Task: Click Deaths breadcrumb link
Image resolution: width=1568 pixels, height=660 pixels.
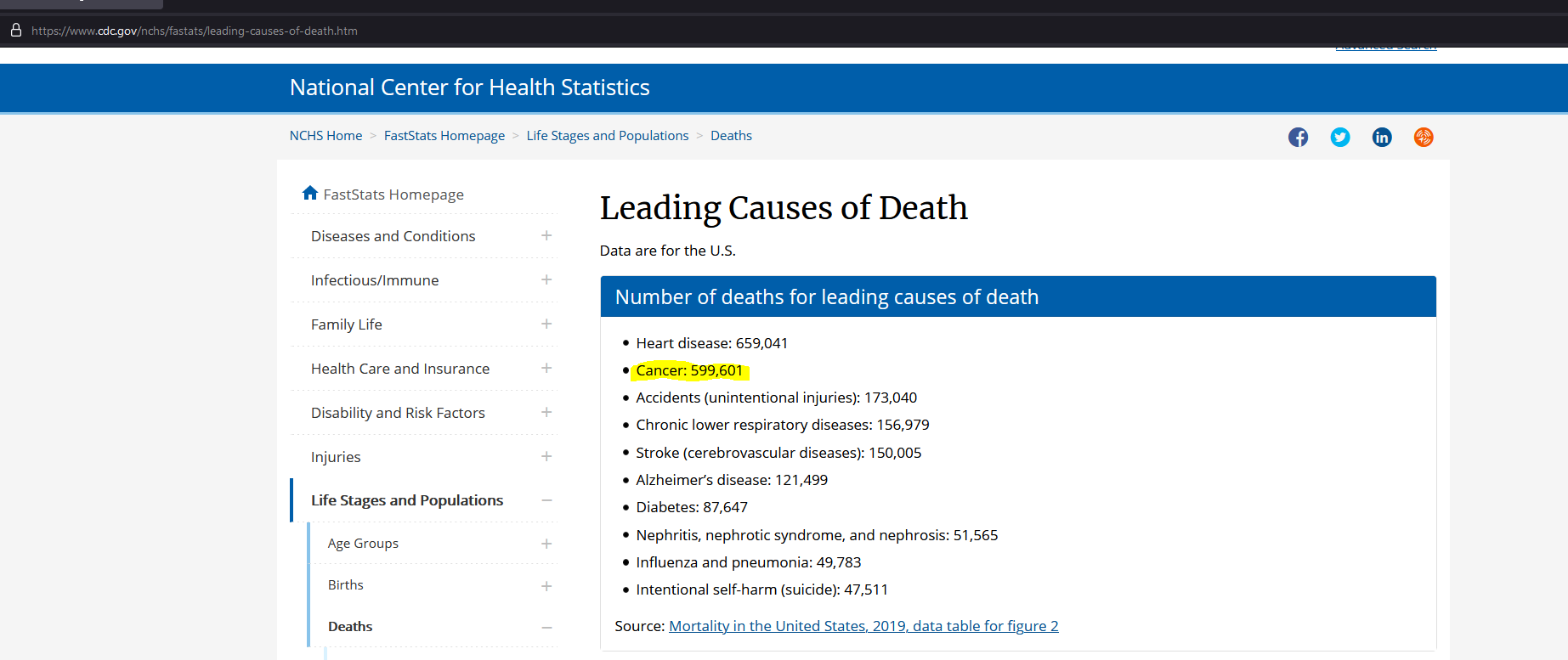Action: click(731, 136)
